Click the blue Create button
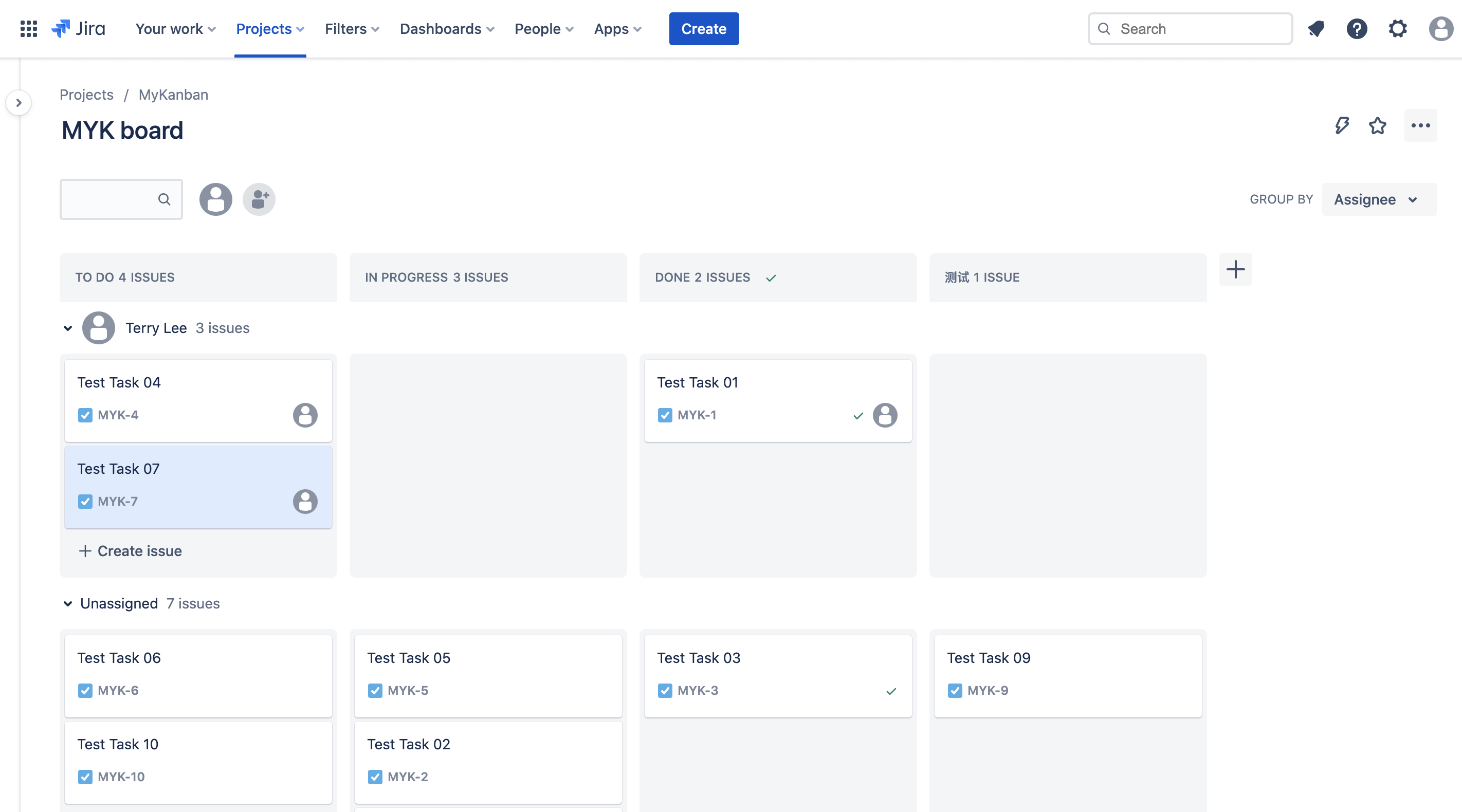The width and height of the screenshot is (1462, 812). [x=703, y=28]
